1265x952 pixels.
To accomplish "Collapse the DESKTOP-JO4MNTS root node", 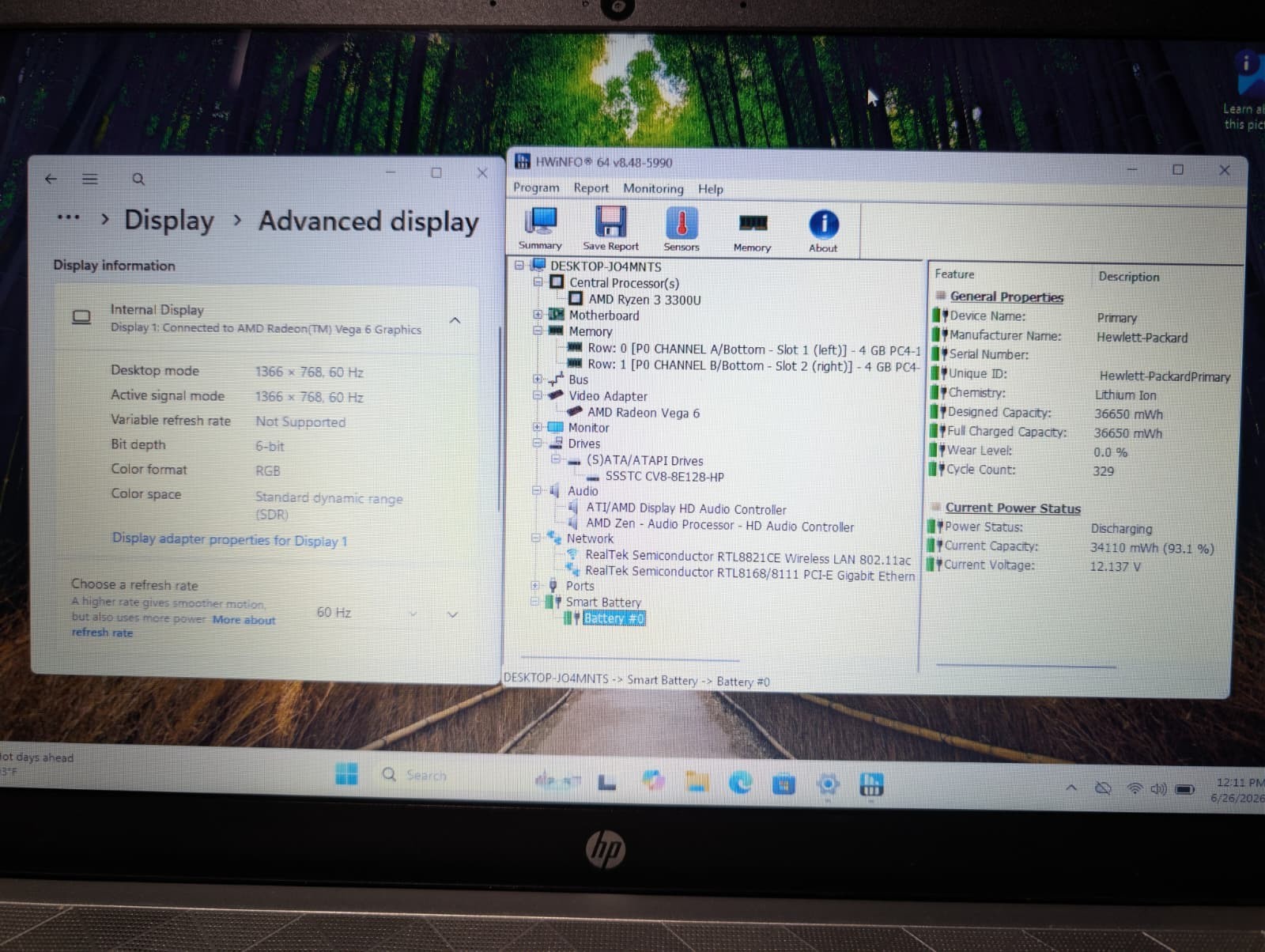I will tap(519, 266).
